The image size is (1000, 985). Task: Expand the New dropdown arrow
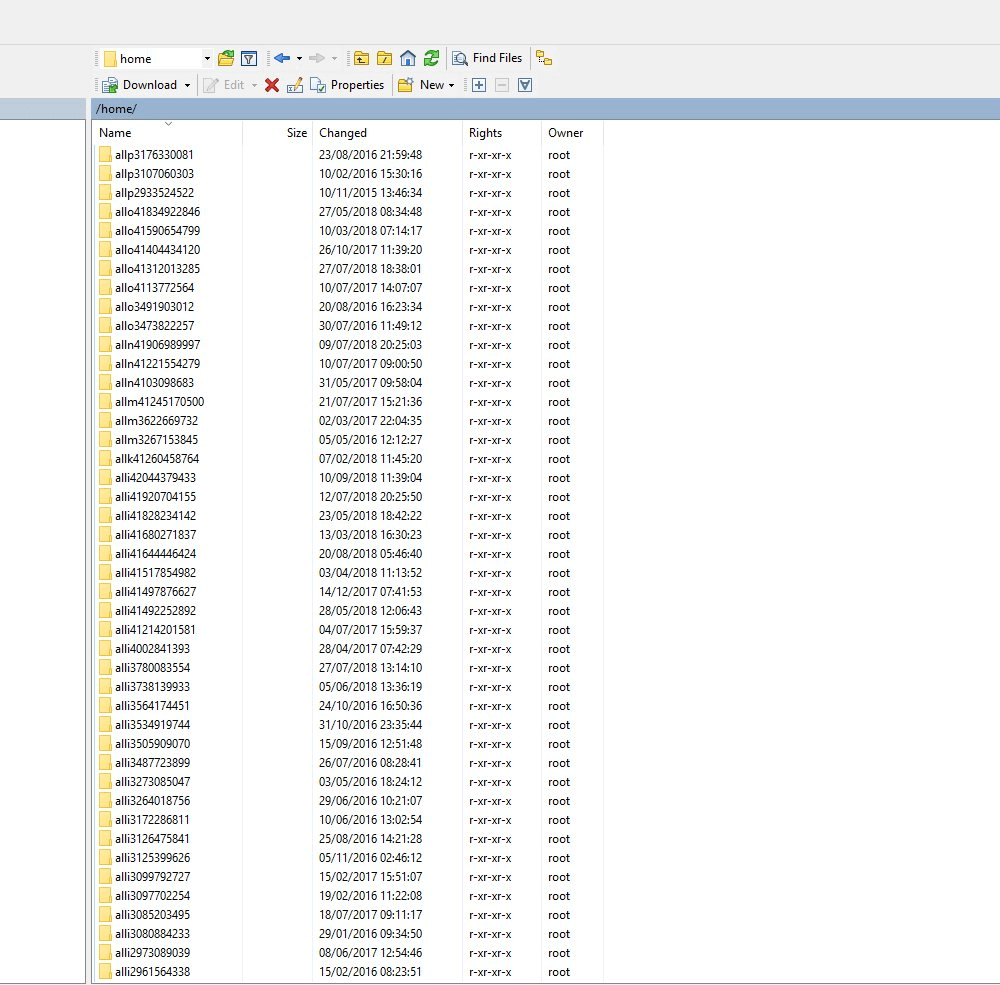(x=452, y=85)
